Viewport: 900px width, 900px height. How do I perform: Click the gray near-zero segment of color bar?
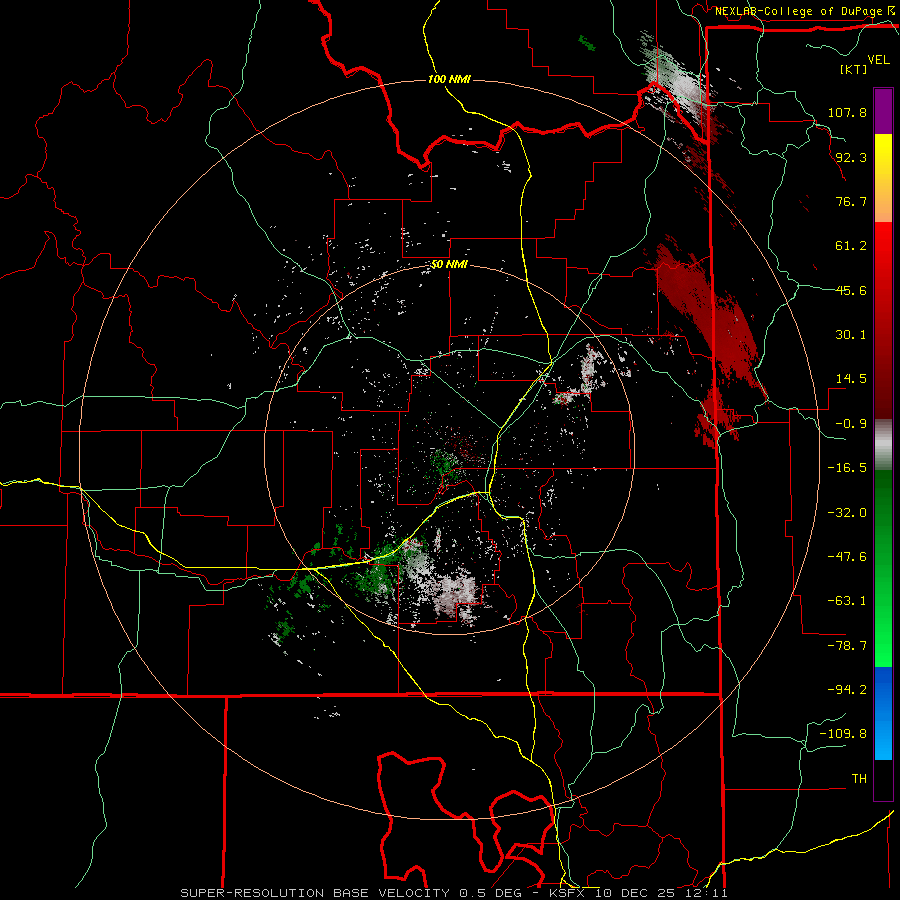(x=883, y=445)
